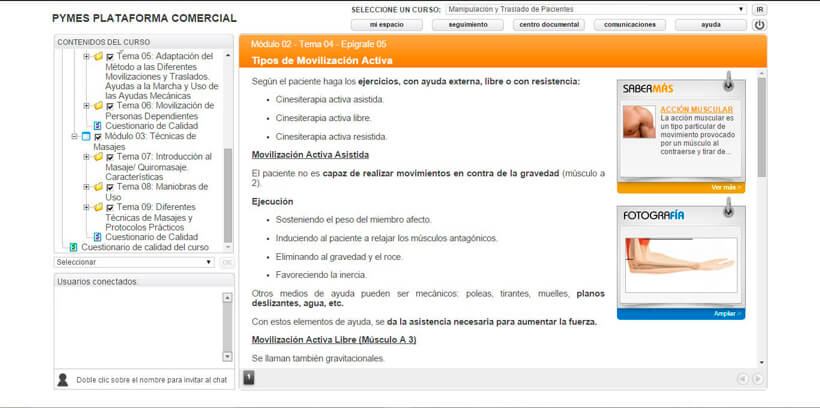Expand the Tema 05 tree node
This screenshot has height=408, width=820.
pyautogui.click(x=87, y=56)
